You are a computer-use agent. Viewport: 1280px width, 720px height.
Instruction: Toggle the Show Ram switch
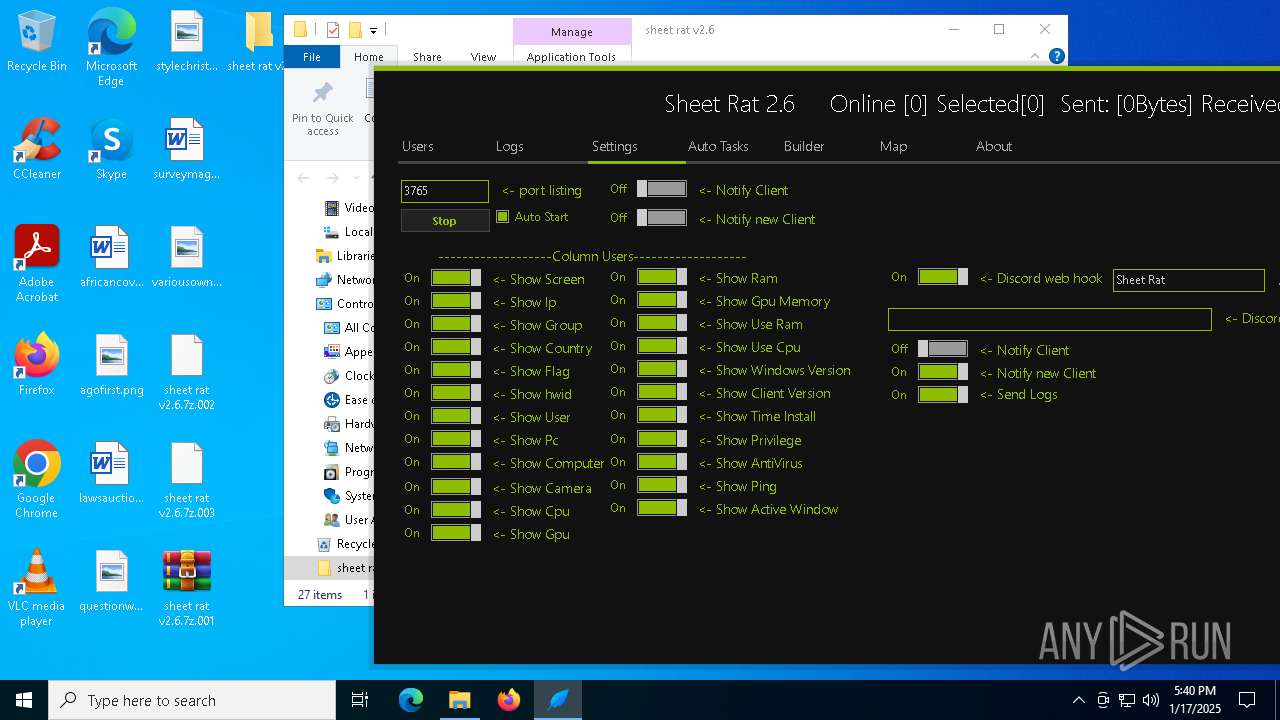[662, 277]
